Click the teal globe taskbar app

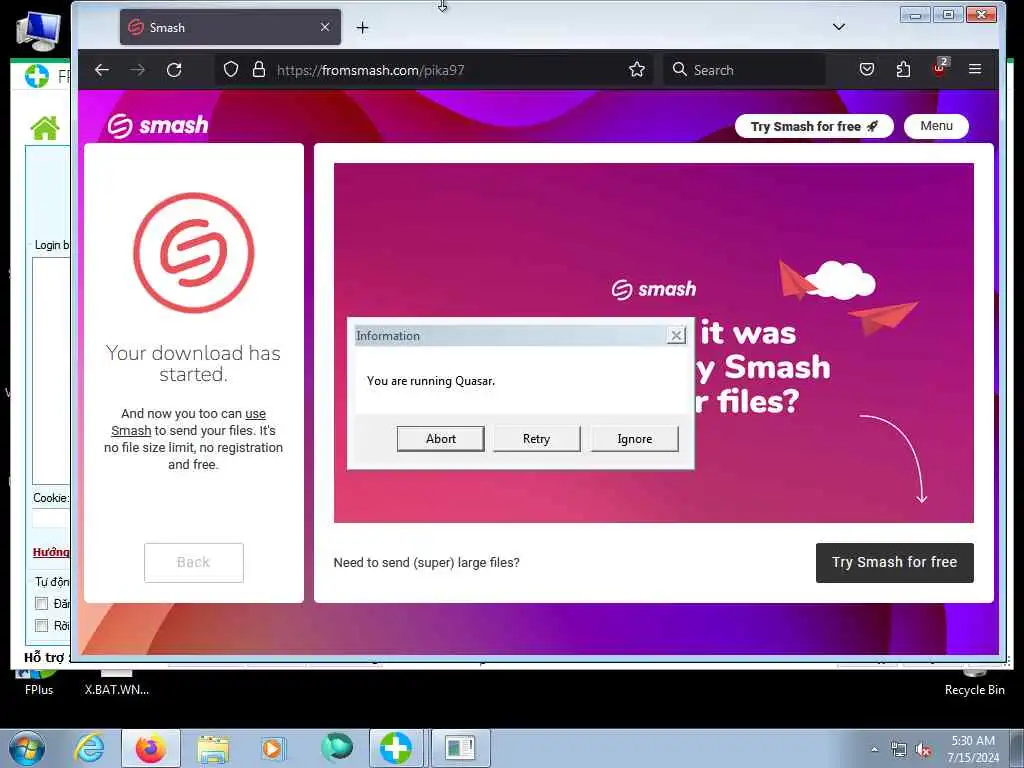(x=336, y=748)
